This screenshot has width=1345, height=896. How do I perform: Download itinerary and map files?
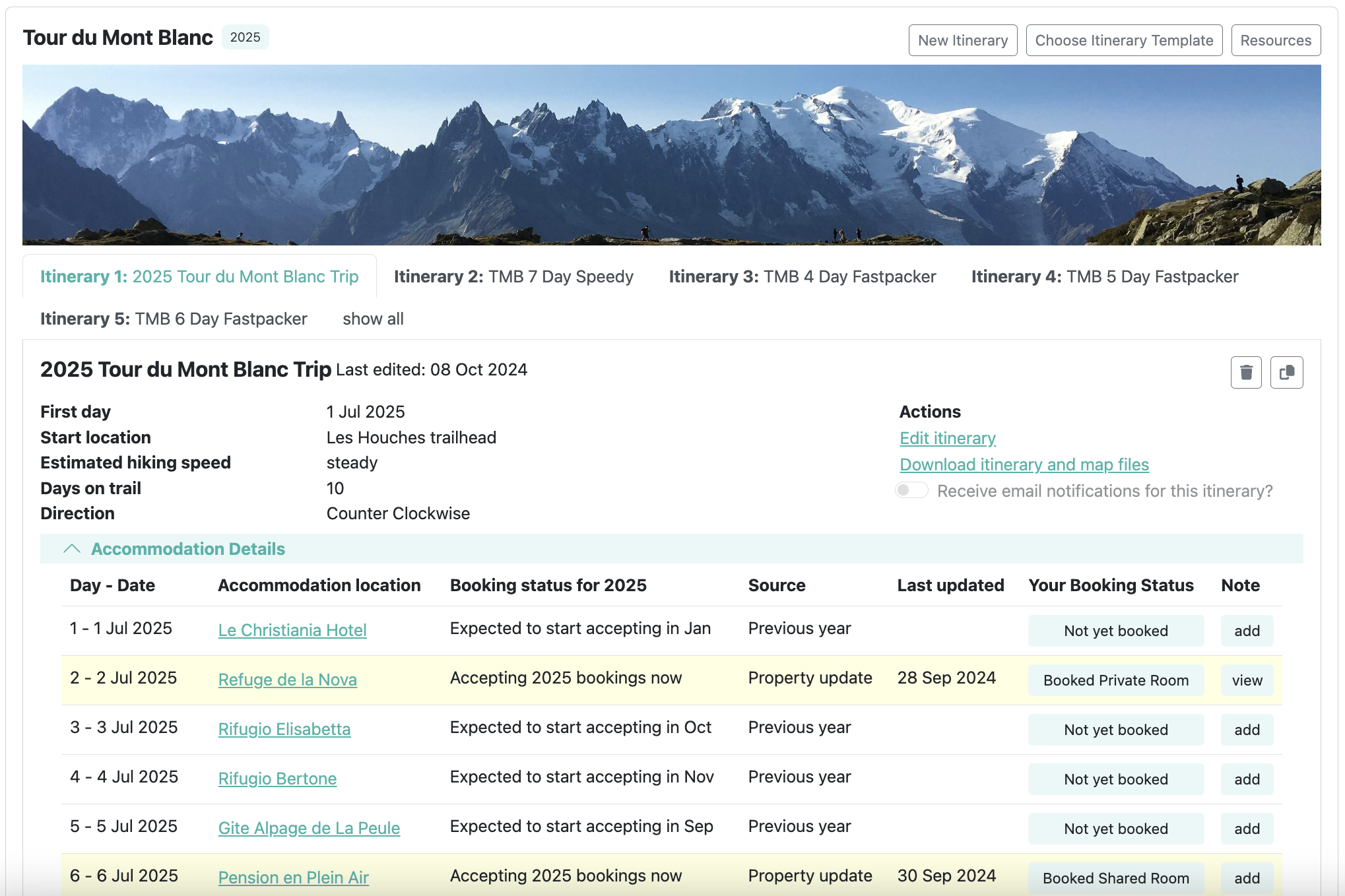pyautogui.click(x=1024, y=464)
